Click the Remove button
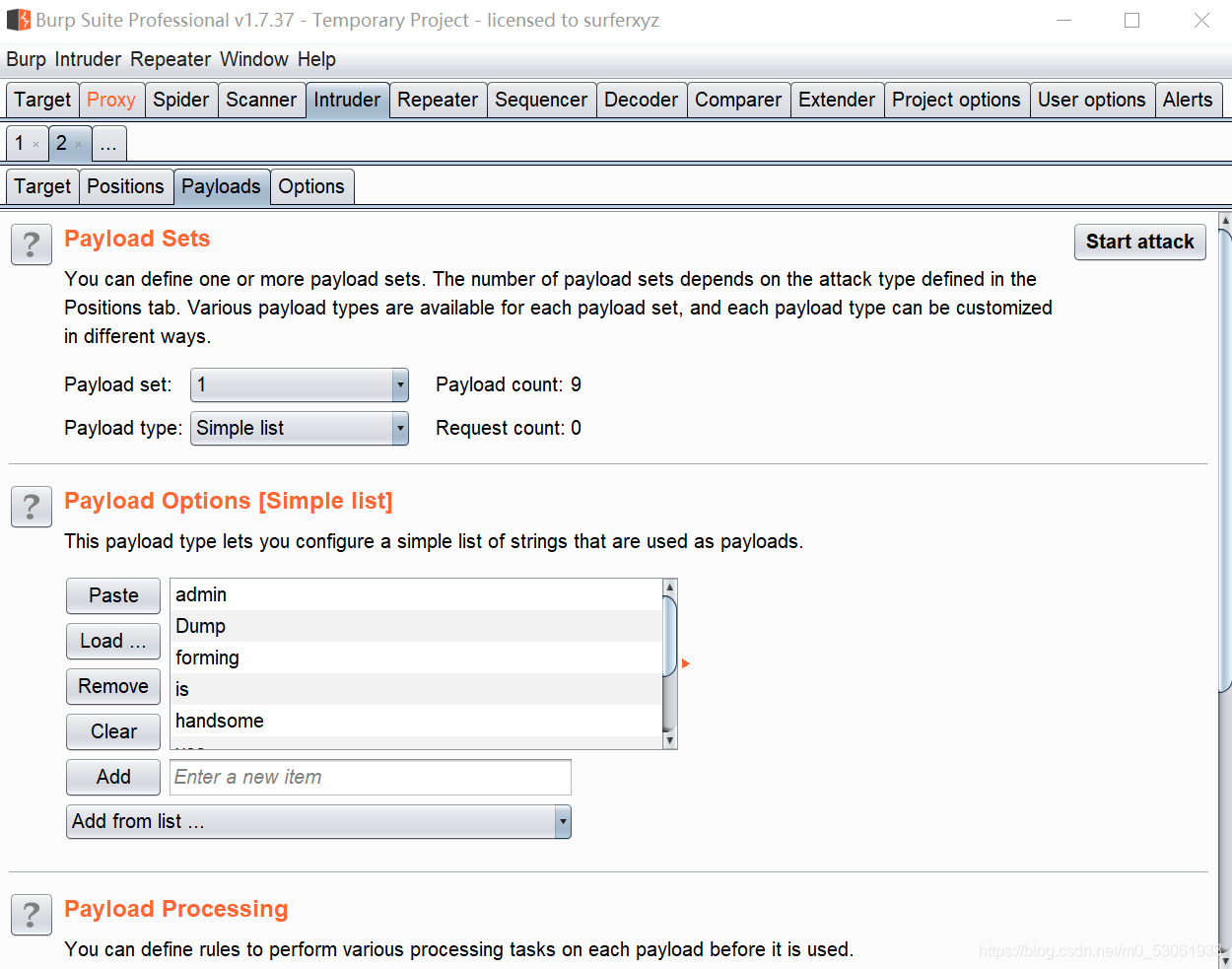1232x969 pixels. [113, 686]
